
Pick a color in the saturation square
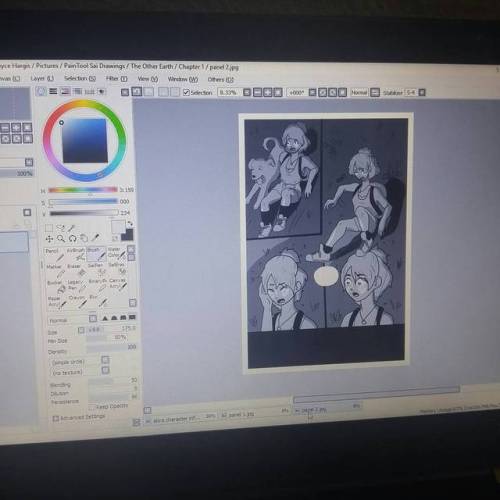click(x=85, y=140)
